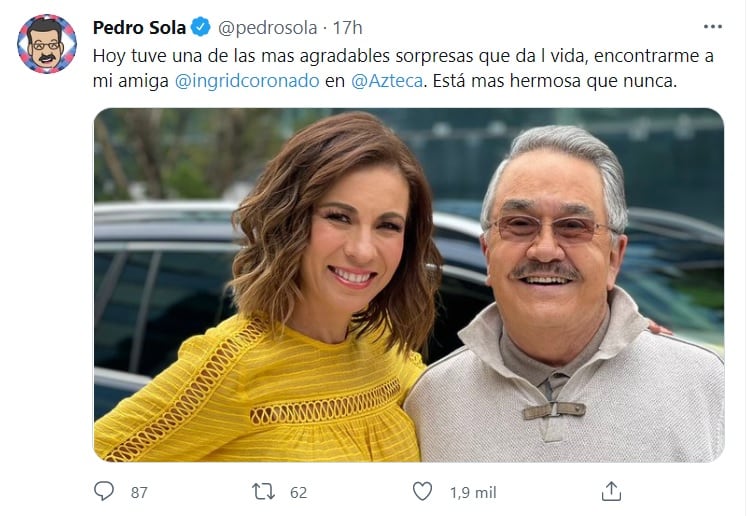
Task: Open the share upload-arrow icon
Action: pyautogui.click(x=611, y=491)
